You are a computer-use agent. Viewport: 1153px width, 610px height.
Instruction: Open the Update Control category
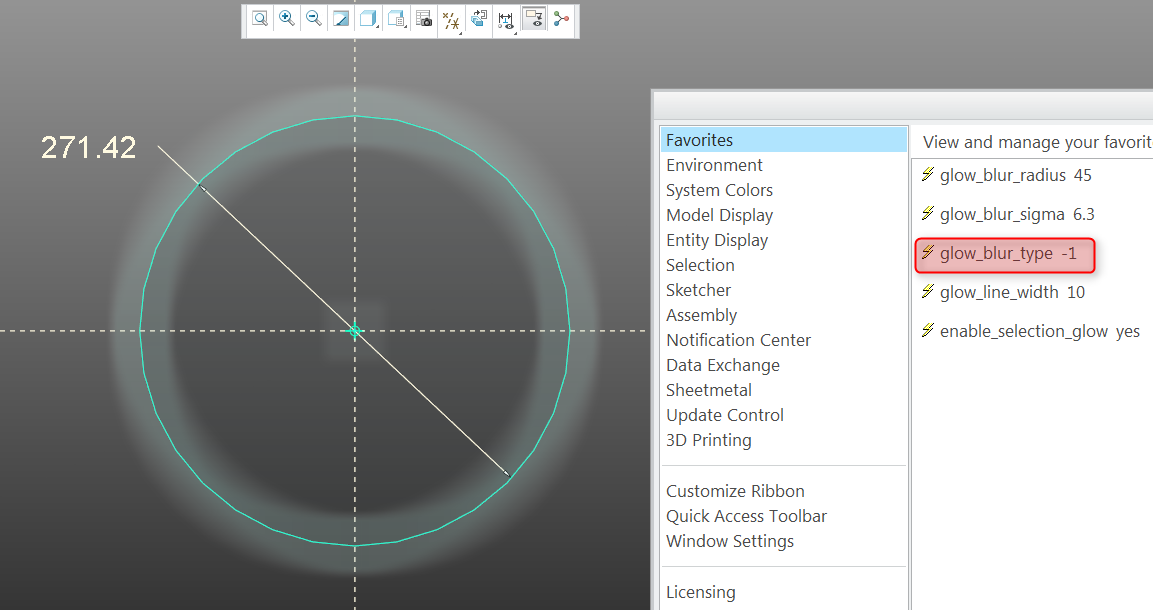(724, 415)
